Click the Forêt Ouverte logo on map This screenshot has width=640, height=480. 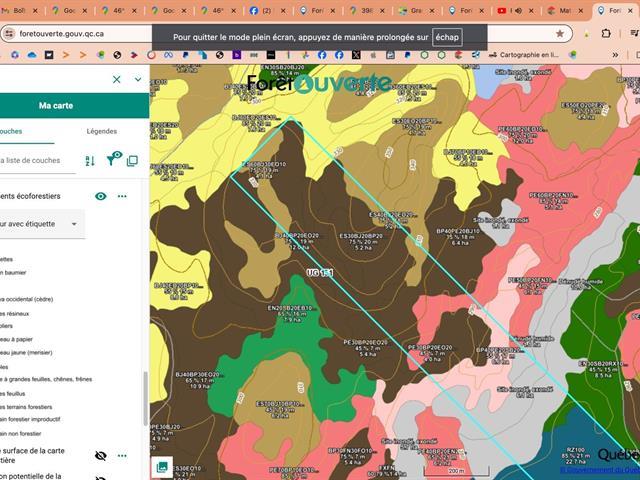(x=320, y=83)
